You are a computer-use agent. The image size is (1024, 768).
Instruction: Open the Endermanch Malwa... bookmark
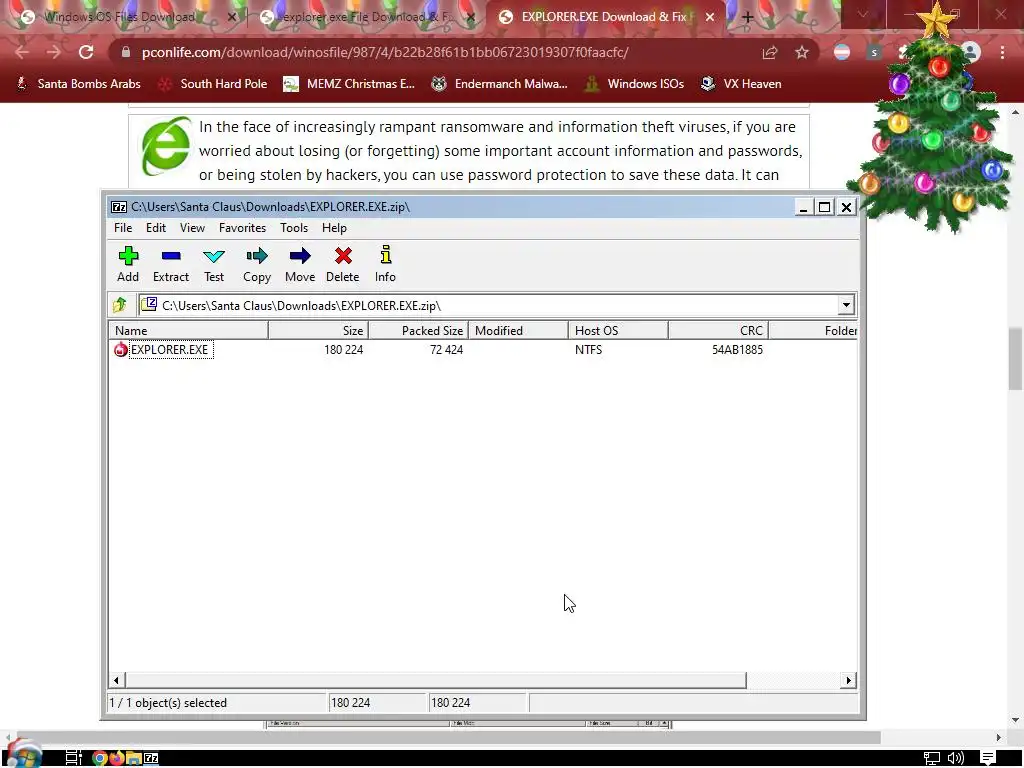pos(500,84)
